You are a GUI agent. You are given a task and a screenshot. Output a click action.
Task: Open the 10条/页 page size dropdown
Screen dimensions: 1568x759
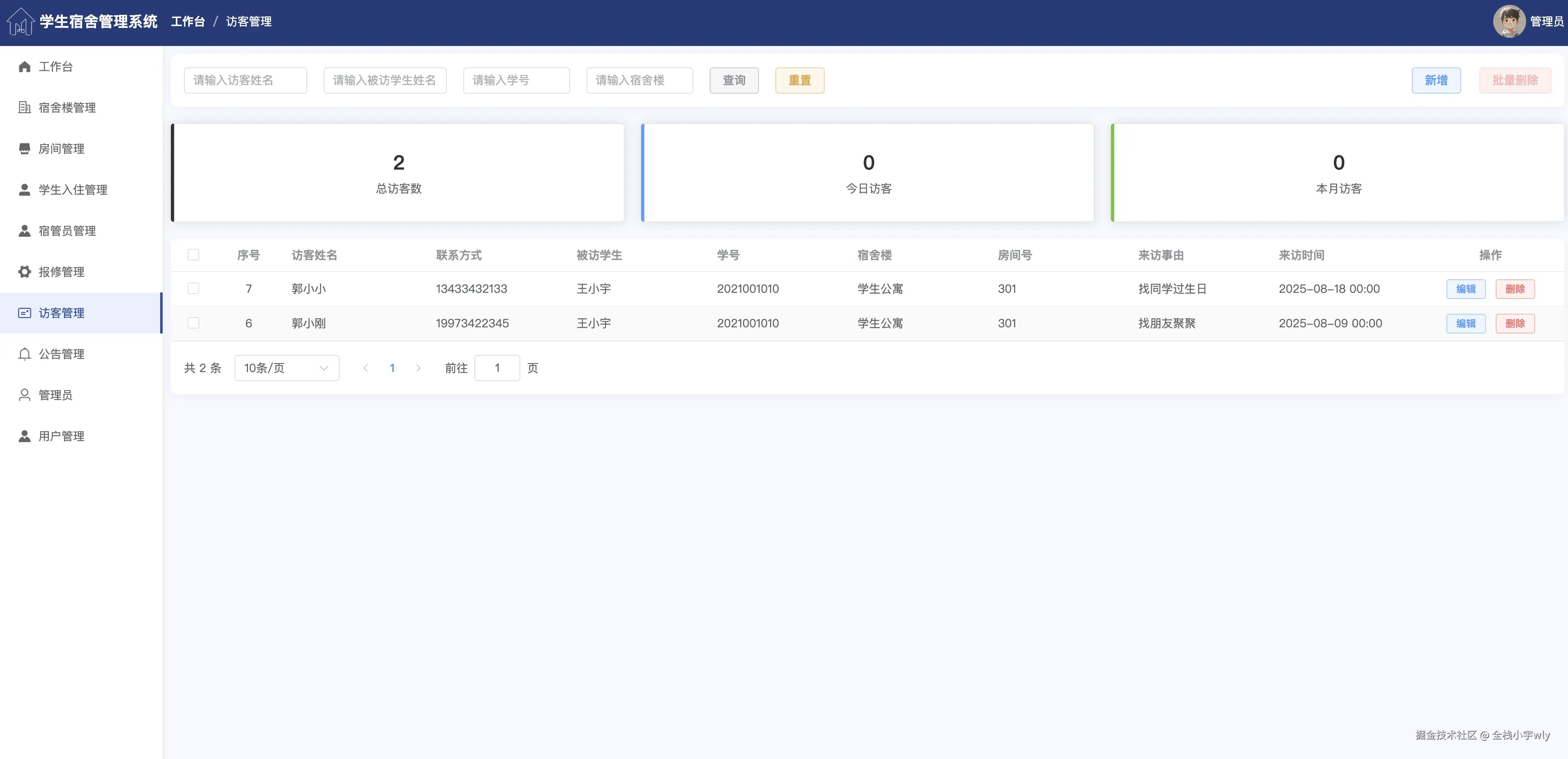click(286, 368)
